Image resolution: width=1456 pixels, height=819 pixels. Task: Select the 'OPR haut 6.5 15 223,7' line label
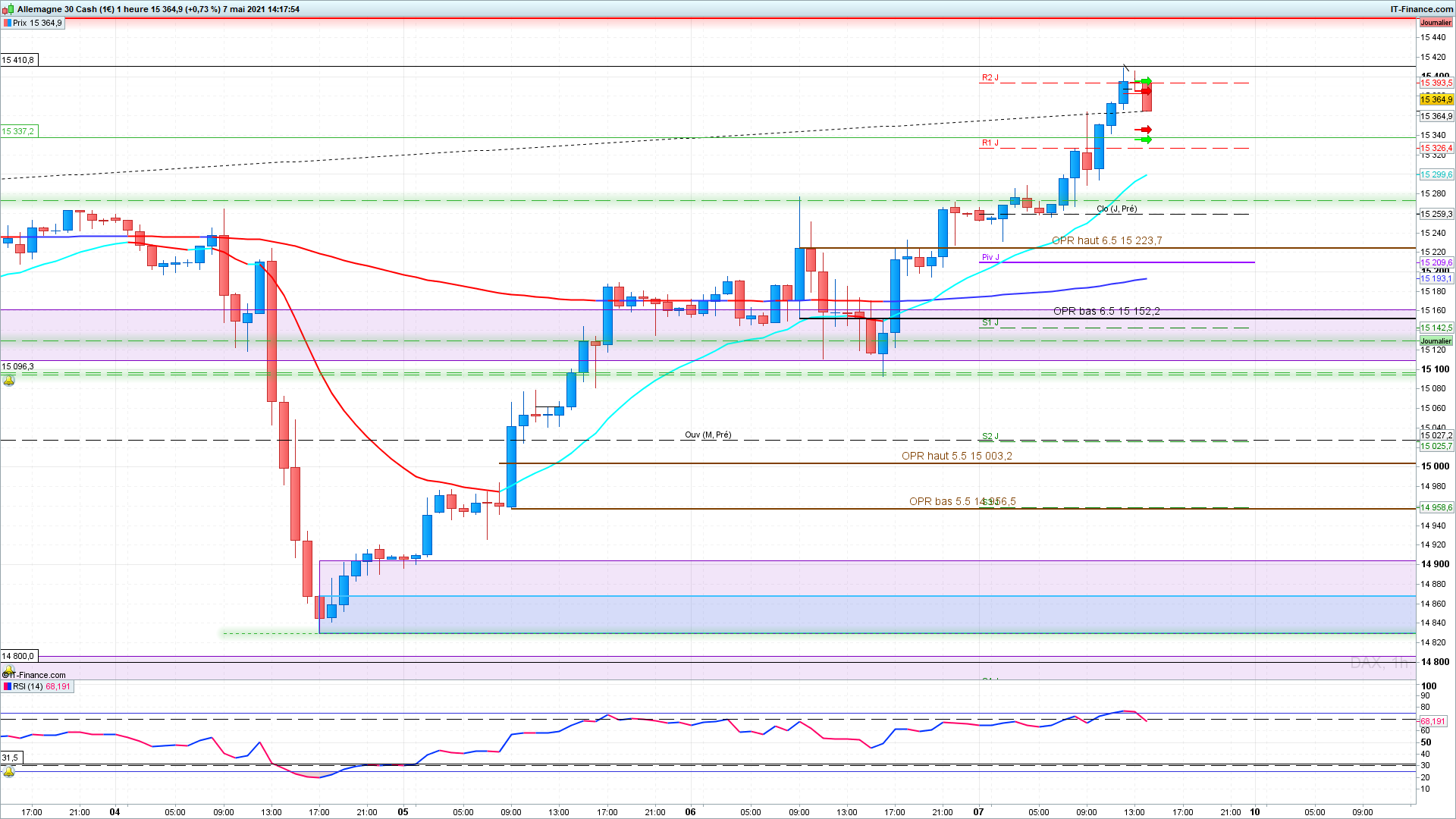tap(1106, 240)
